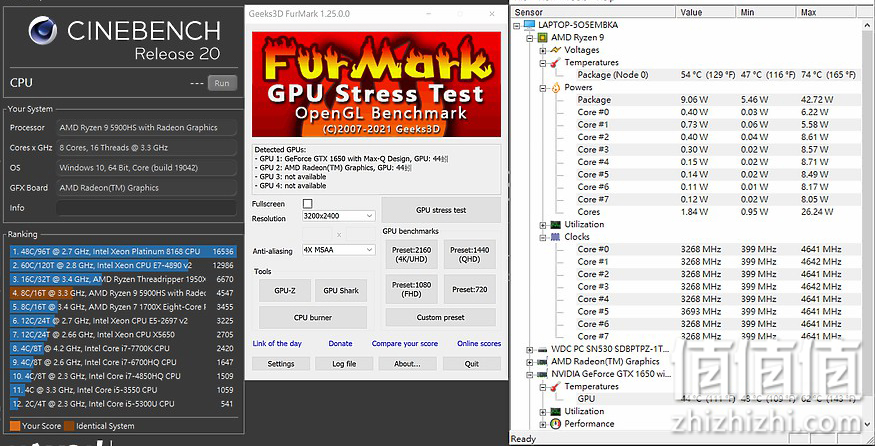Click the GPU Utilization graph icon
Screen dimensions: 875x446
[555, 411]
